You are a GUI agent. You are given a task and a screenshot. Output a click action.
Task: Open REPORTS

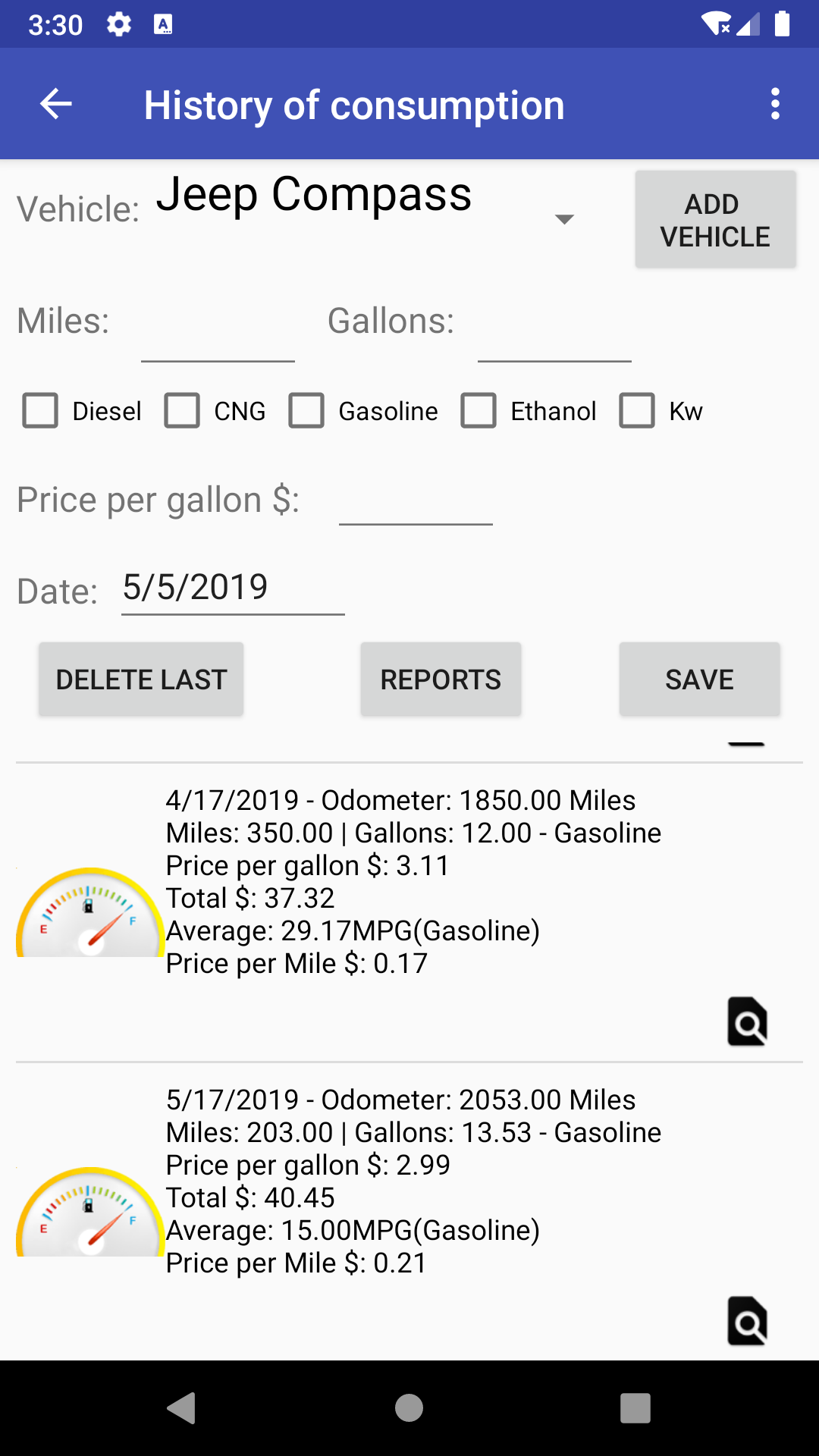441,679
